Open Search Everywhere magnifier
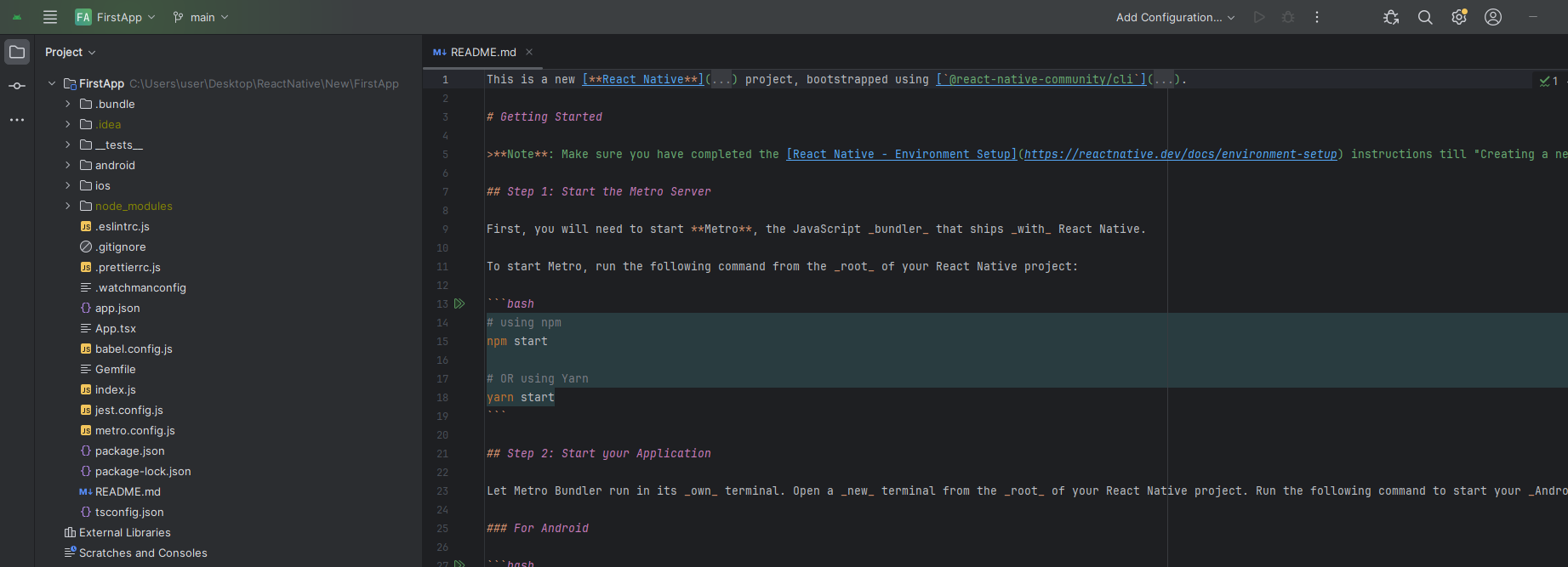 [x=1425, y=17]
